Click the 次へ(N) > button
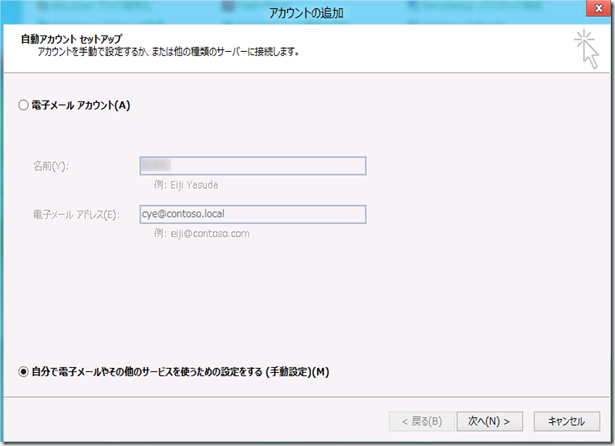The height and width of the screenshot is (446, 615). coord(489,421)
